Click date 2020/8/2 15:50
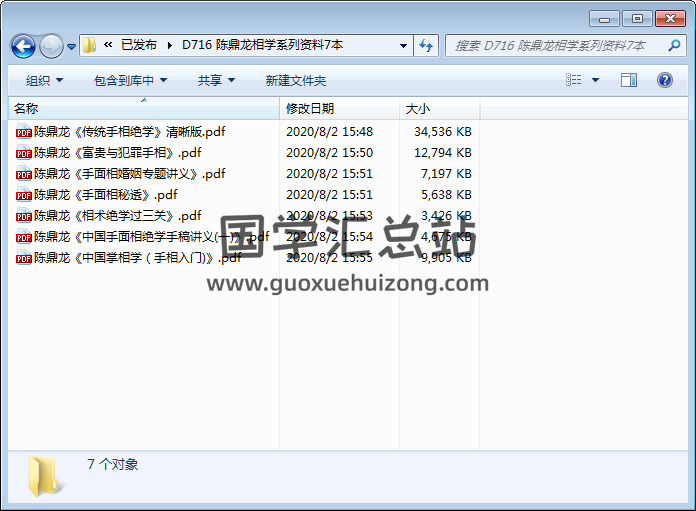This screenshot has width=696, height=511. pos(329,153)
